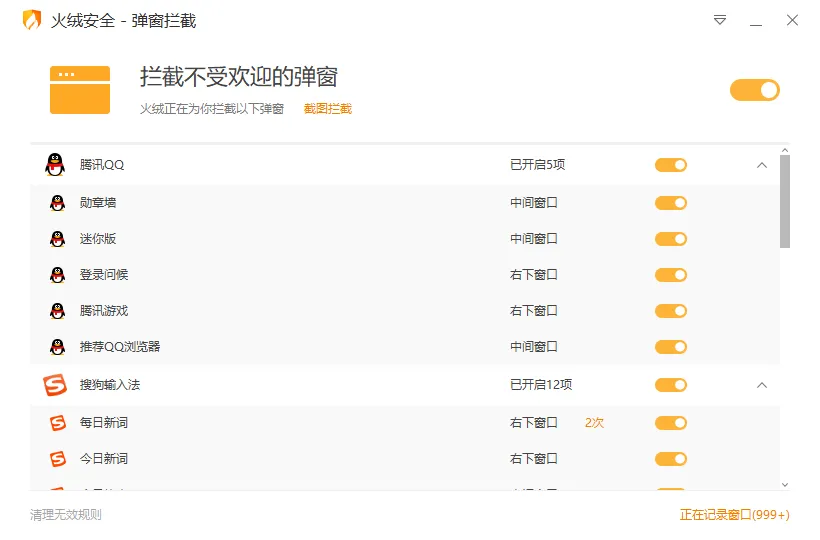The width and height of the screenshot is (820, 540).
Task: Select the 搜狗输入法 group label
Action: click(110, 385)
